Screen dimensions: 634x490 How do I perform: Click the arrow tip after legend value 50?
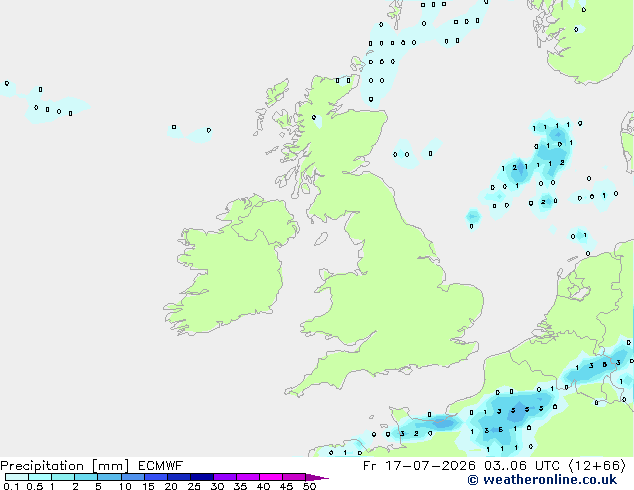[317, 477]
